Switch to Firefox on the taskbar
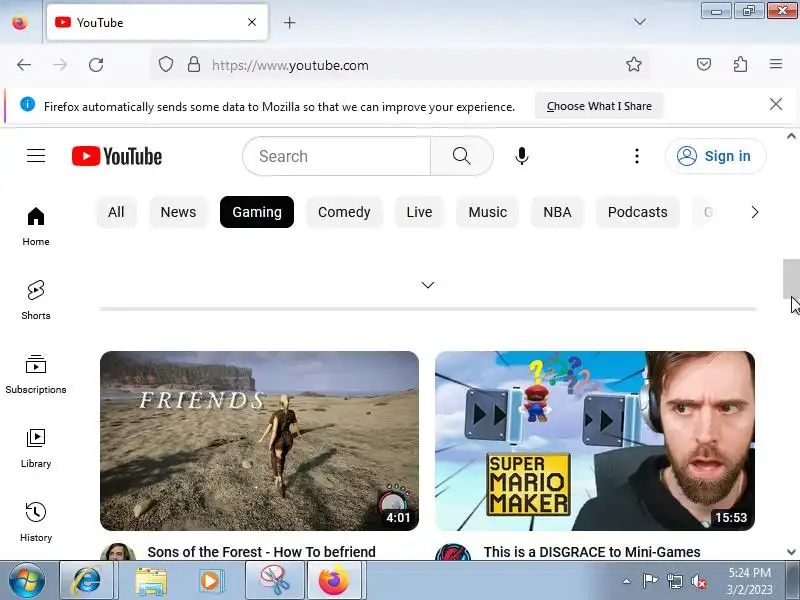The image size is (800, 600). pyautogui.click(x=335, y=581)
